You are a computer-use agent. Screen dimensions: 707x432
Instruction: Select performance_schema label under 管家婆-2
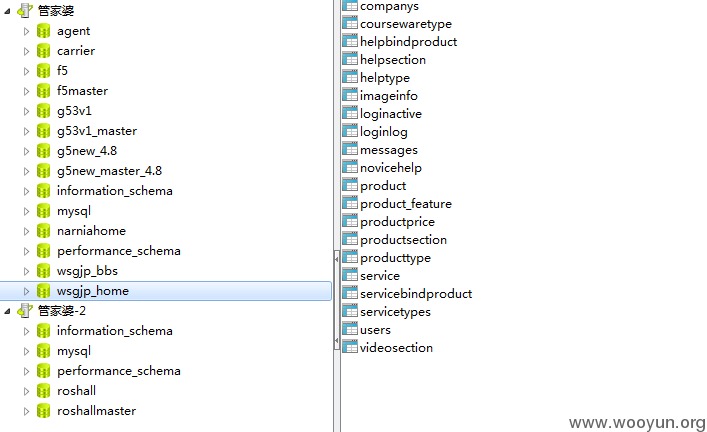pyautogui.click(x=119, y=371)
